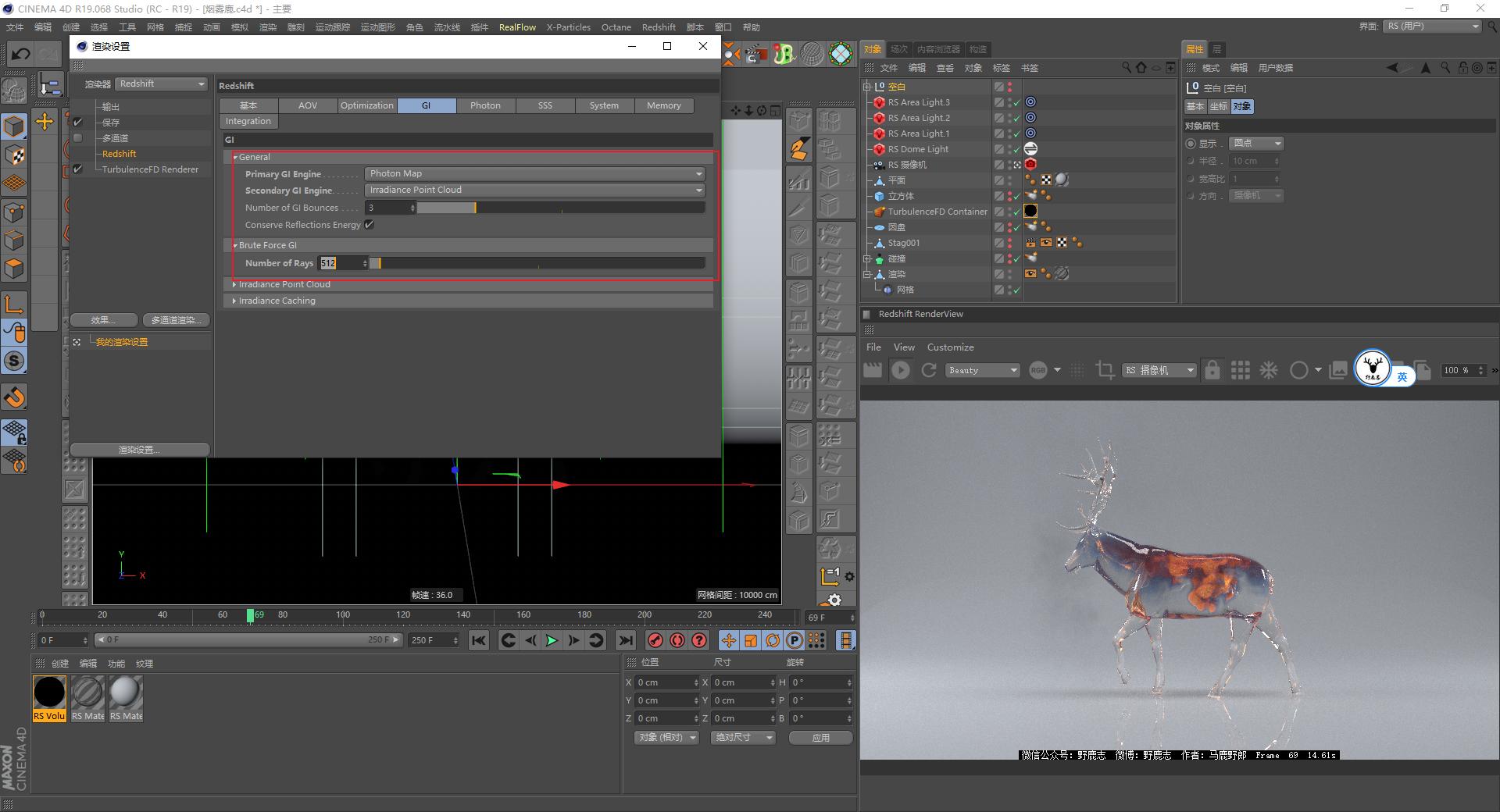Start interactive rendering with the play icon in RenderView

(901, 370)
